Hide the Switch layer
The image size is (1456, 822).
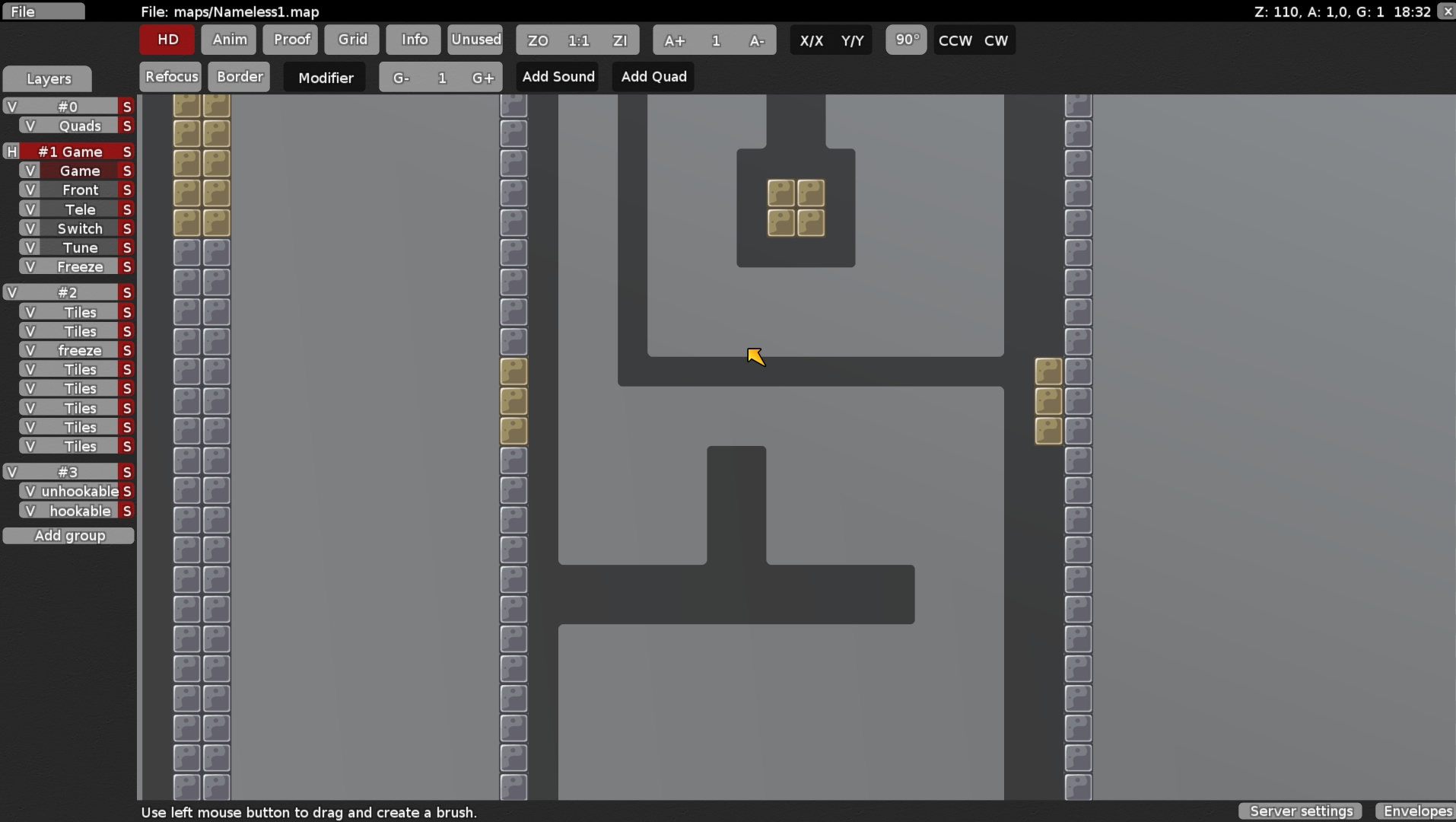[30, 228]
